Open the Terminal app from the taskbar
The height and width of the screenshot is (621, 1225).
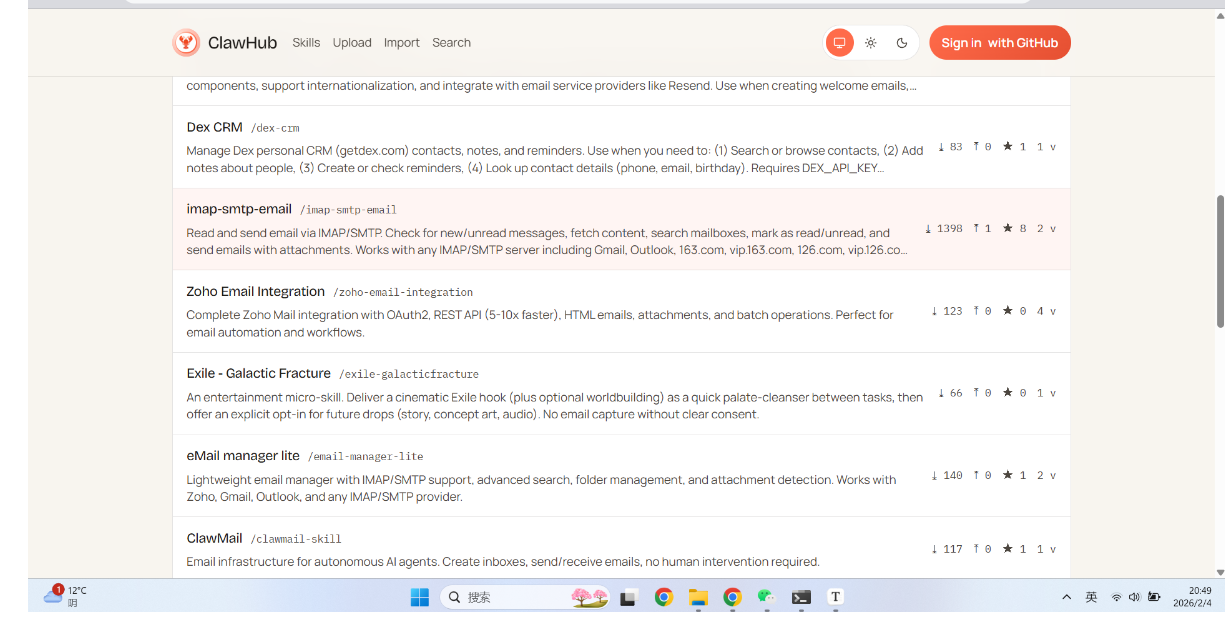[801, 598]
